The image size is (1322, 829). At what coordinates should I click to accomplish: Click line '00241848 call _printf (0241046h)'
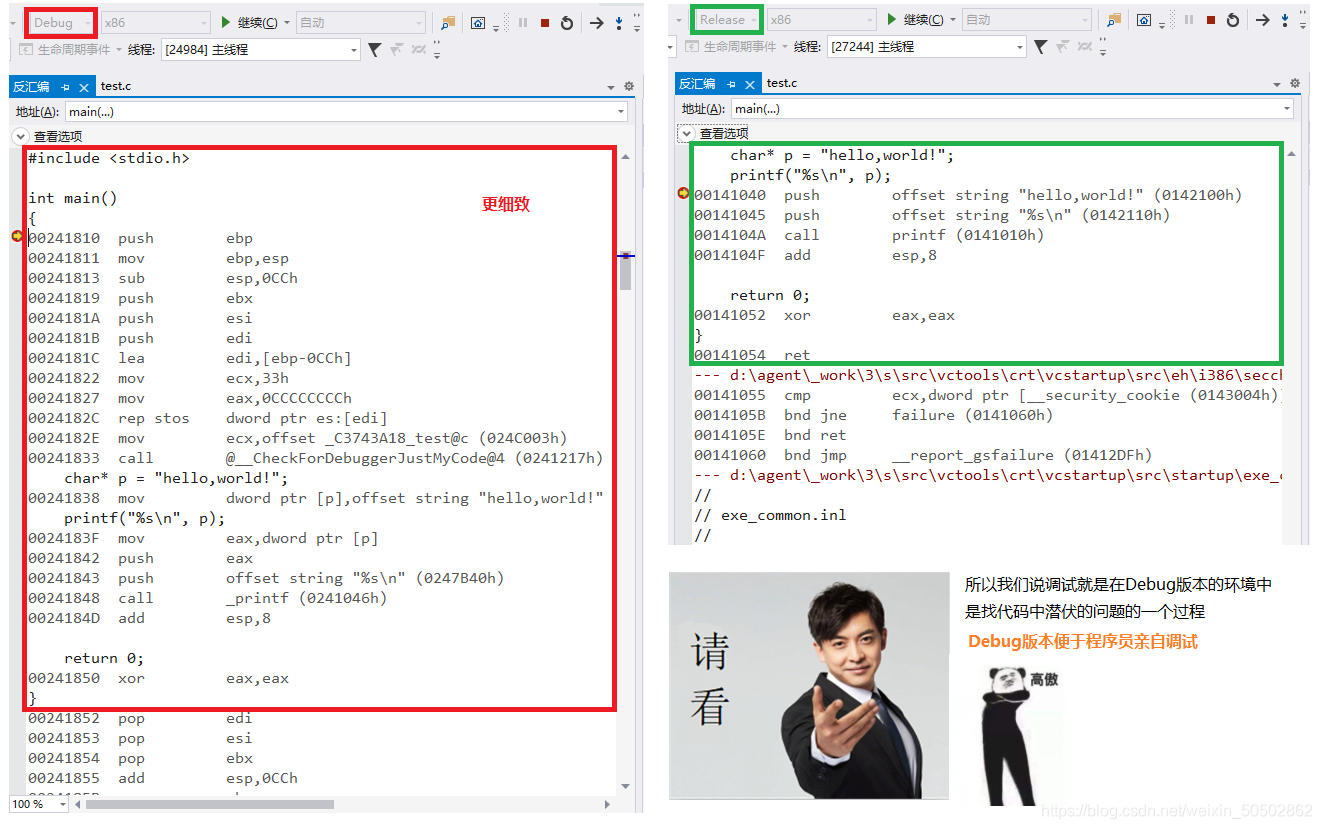pyautogui.click(x=207, y=598)
